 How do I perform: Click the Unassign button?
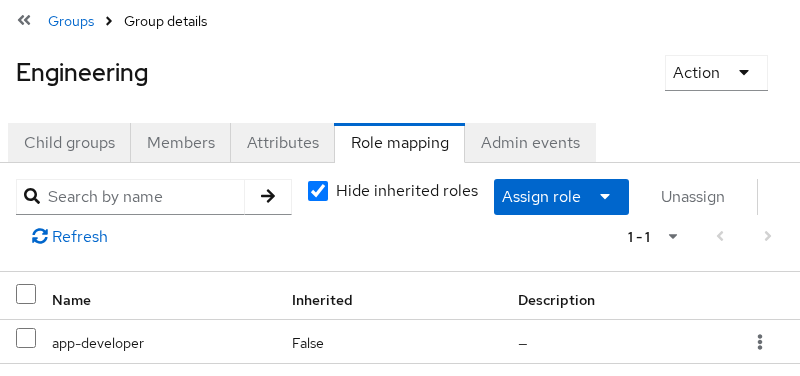pyautogui.click(x=692, y=196)
